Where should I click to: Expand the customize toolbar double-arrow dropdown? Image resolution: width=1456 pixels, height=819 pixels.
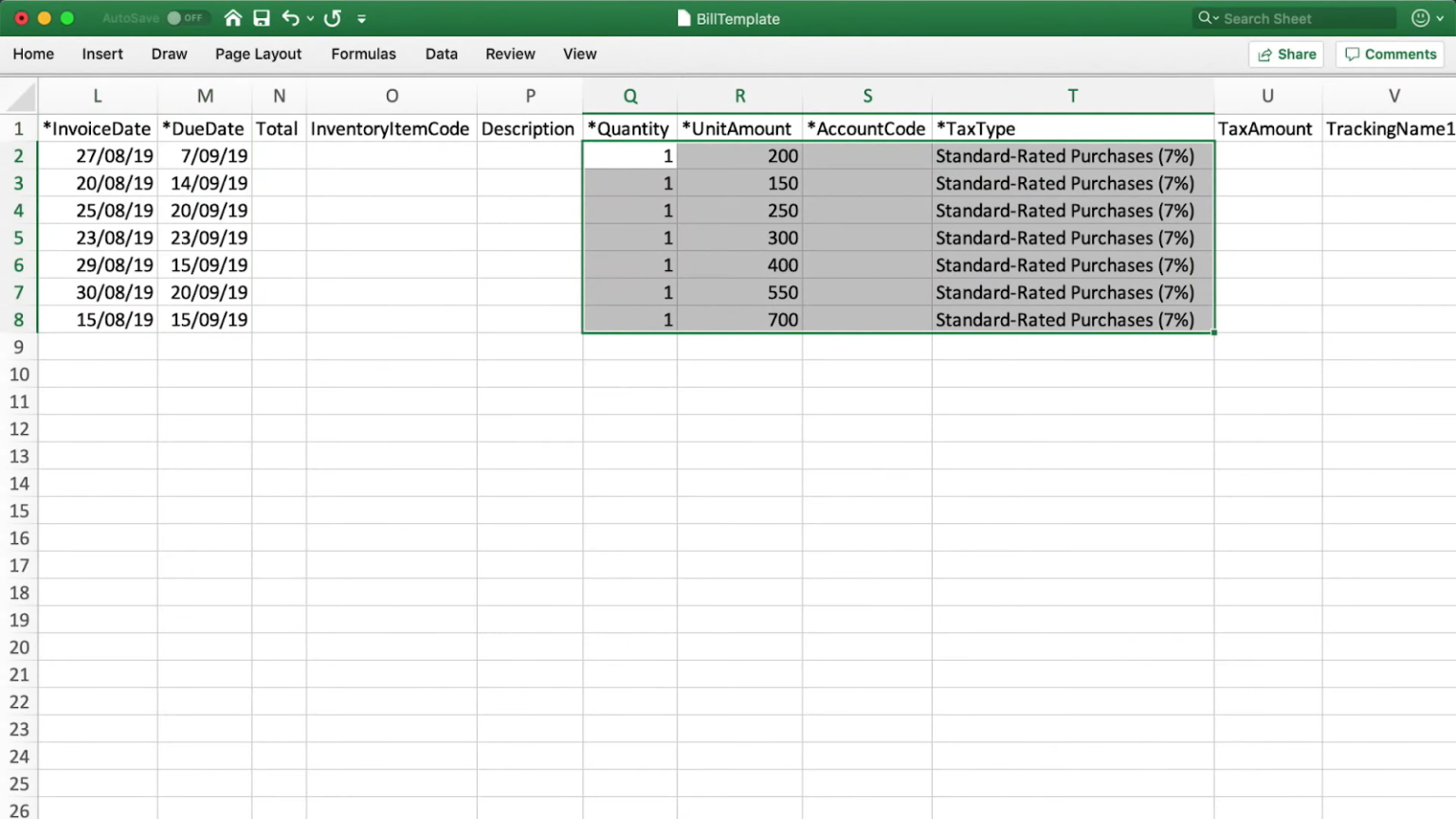[x=361, y=18]
